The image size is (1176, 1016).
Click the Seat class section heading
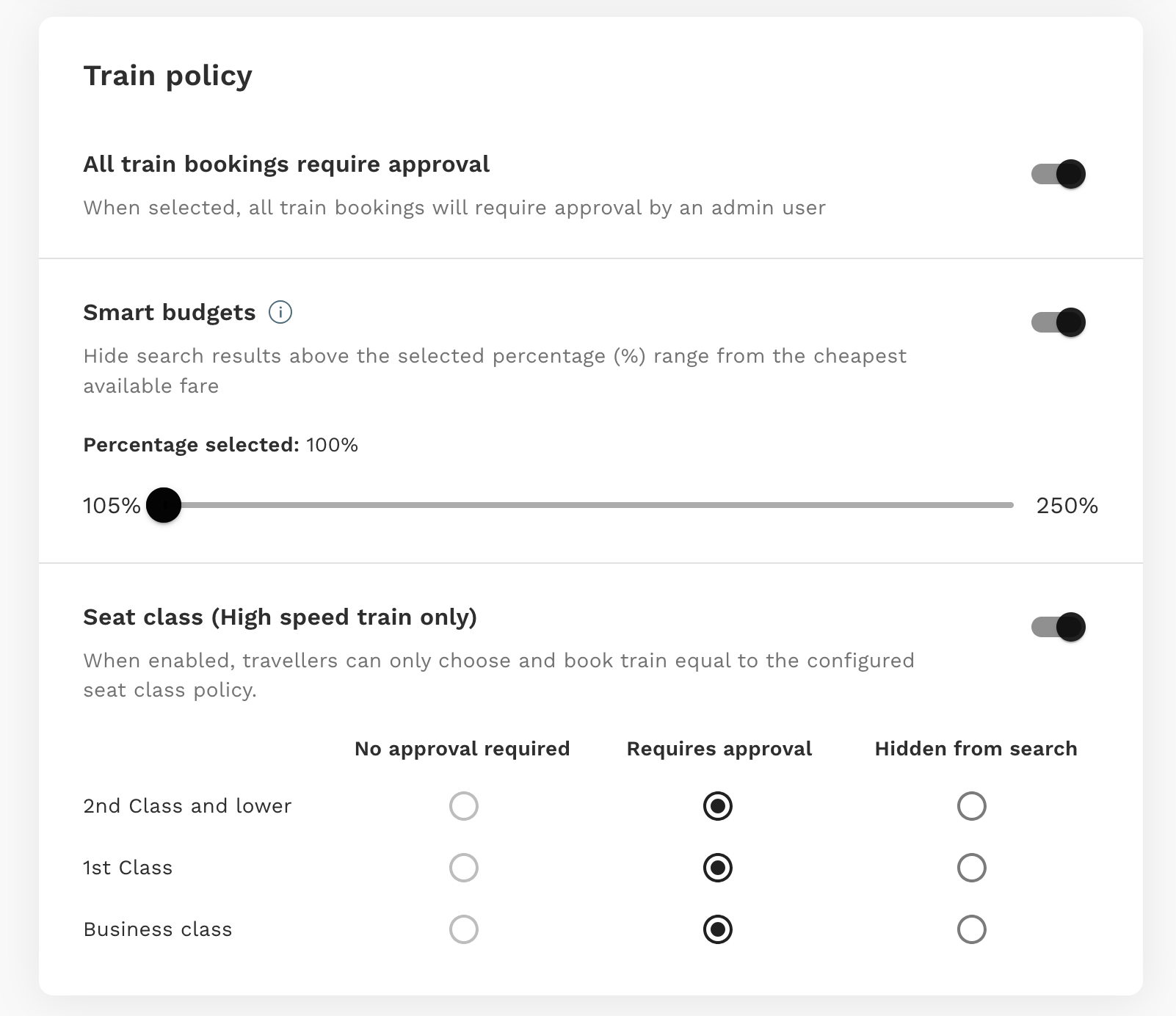(280, 617)
